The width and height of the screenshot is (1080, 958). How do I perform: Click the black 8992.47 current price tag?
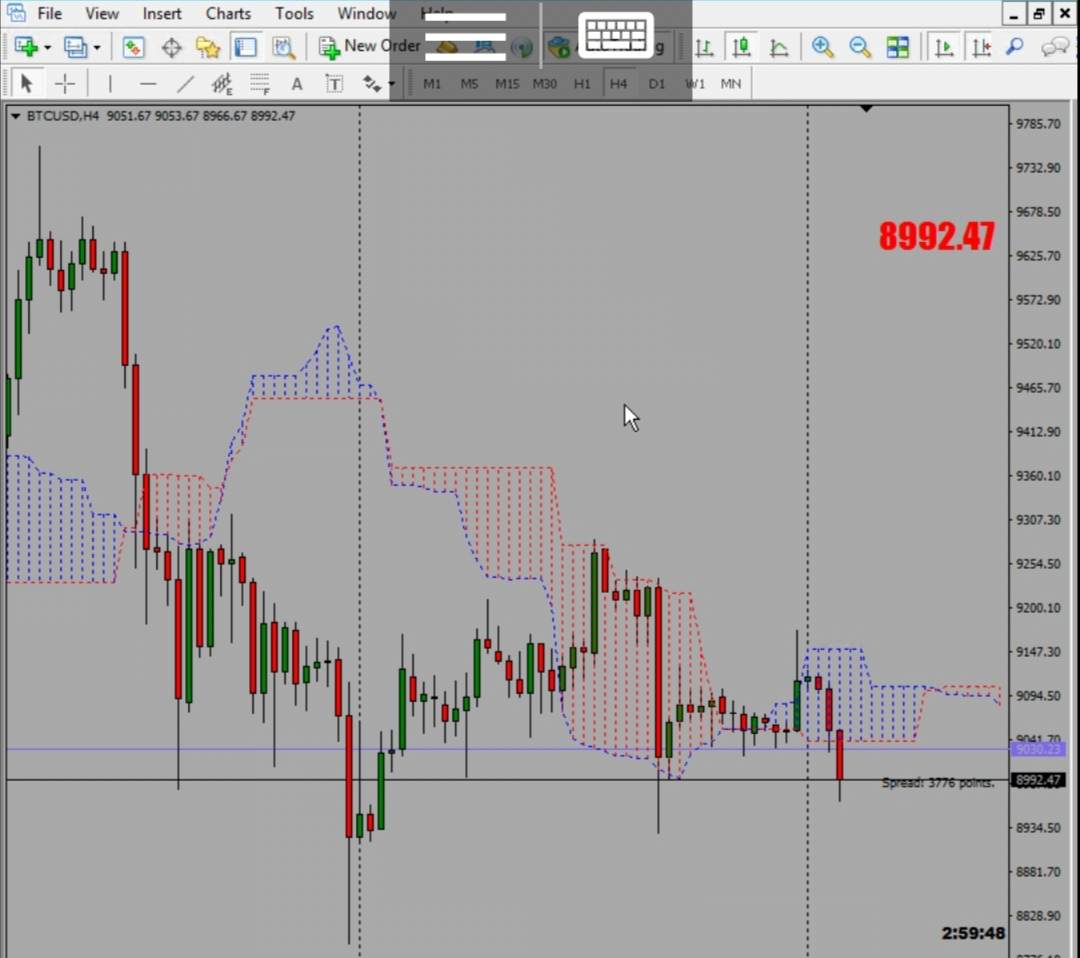click(x=1038, y=780)
